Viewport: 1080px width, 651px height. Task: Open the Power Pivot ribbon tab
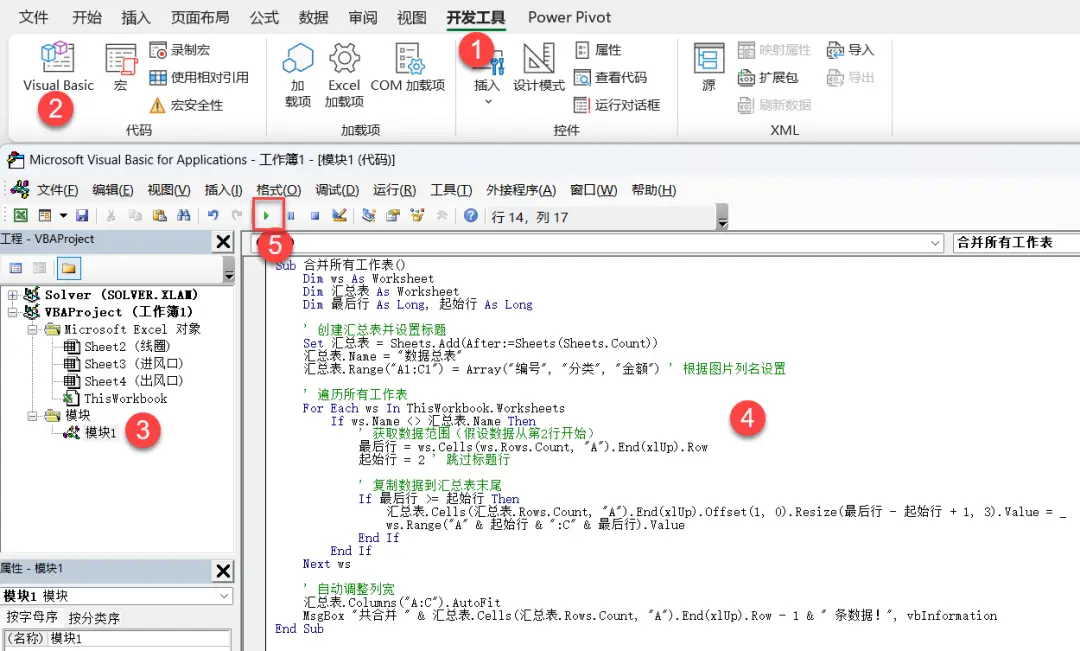tap(570, 17)
